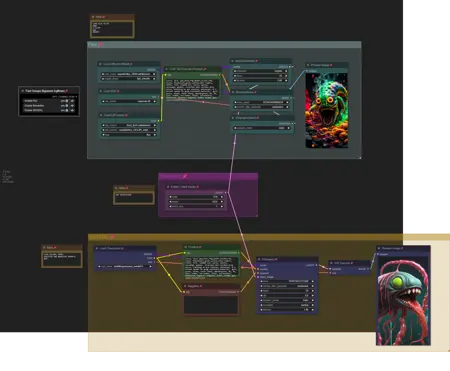The width and height of the screenshot is (450, 371).
Task: Click the go-to arrow beside Enable Flux
Action: (73, 101)
